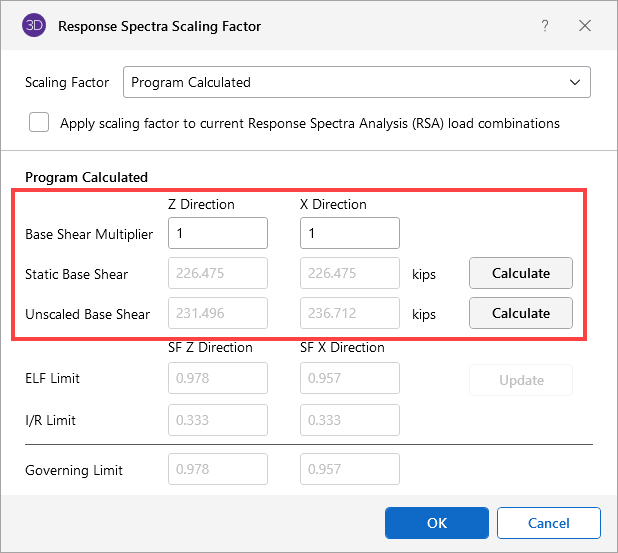Cancel the scaling factor dialog
Viewport: 618px width, 553px height.
pyautogui.click(x=548, y=523)
